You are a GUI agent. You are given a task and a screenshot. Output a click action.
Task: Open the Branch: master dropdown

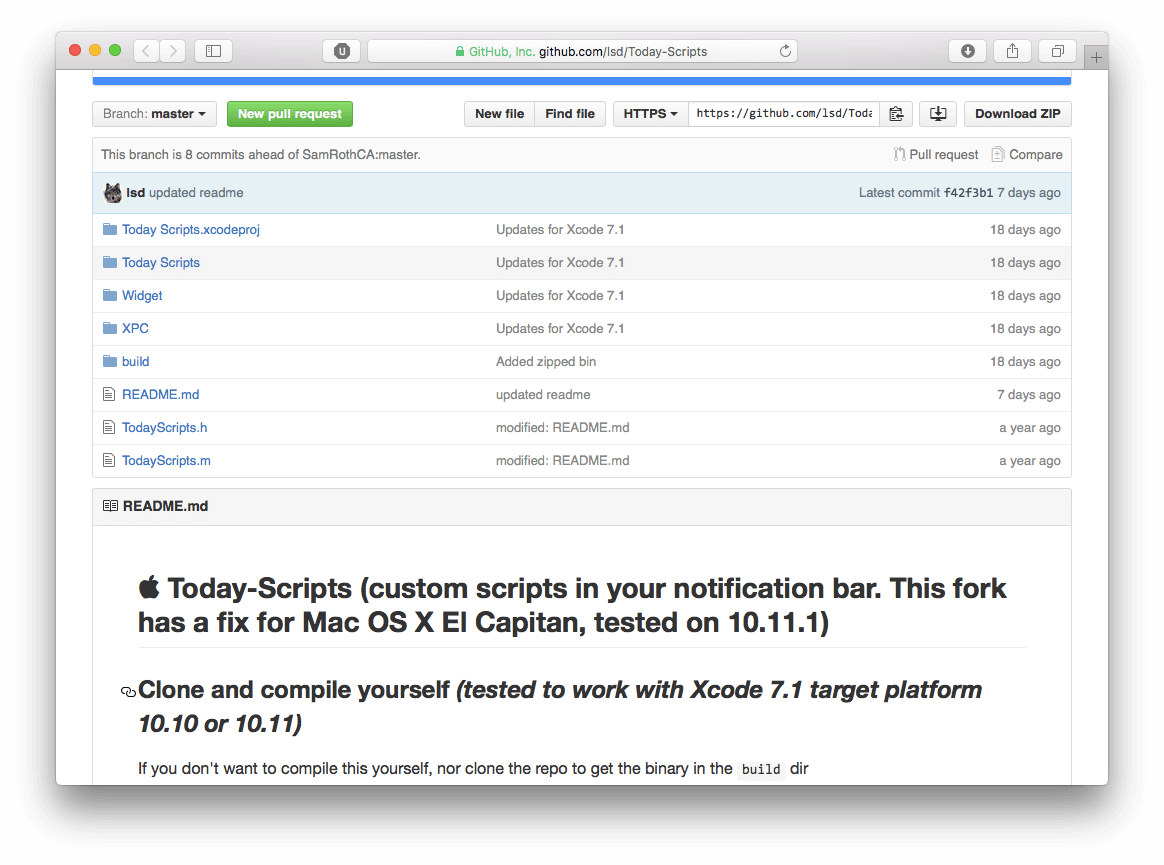point(154,114)
